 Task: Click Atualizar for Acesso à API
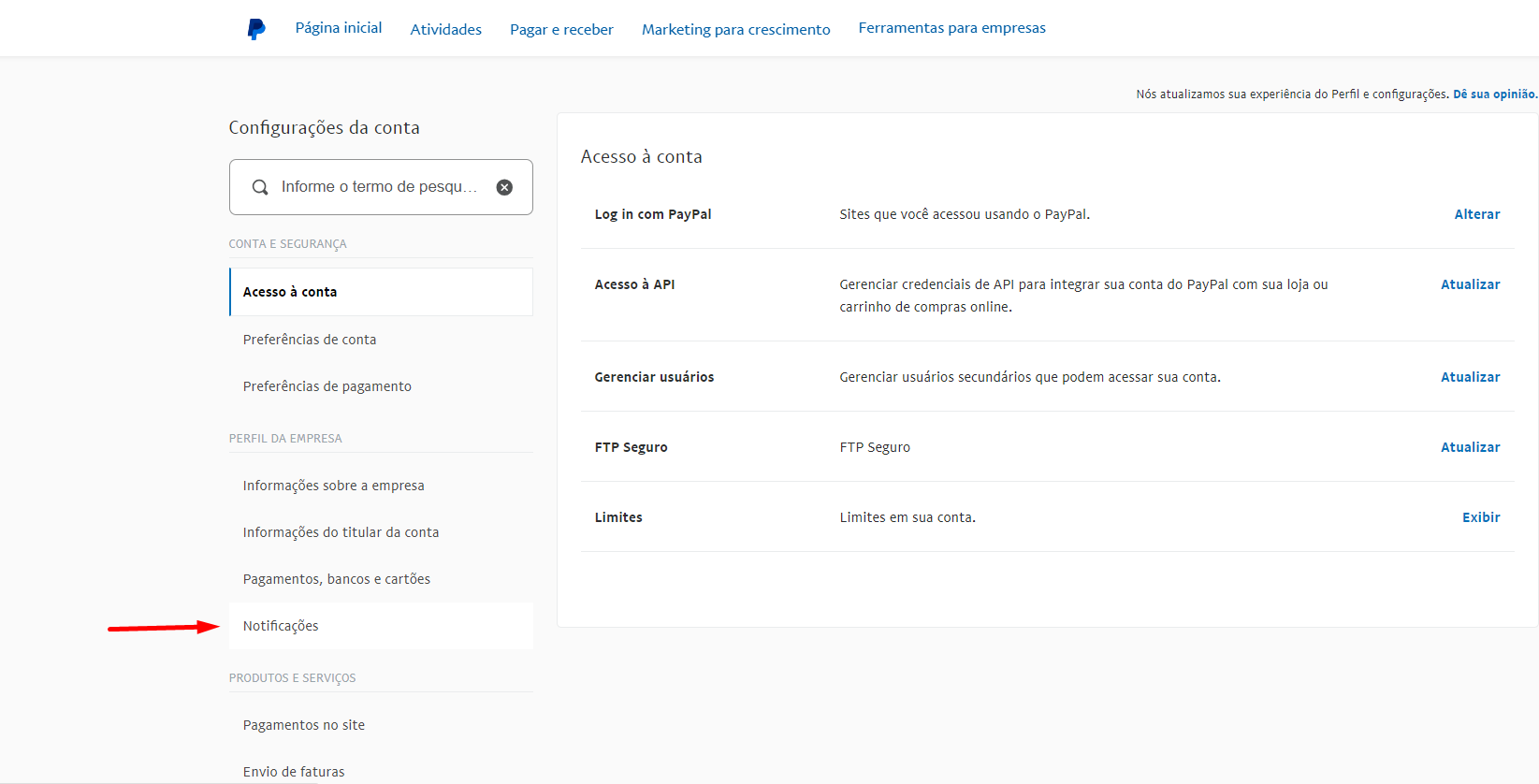[x=1471, y=284]
